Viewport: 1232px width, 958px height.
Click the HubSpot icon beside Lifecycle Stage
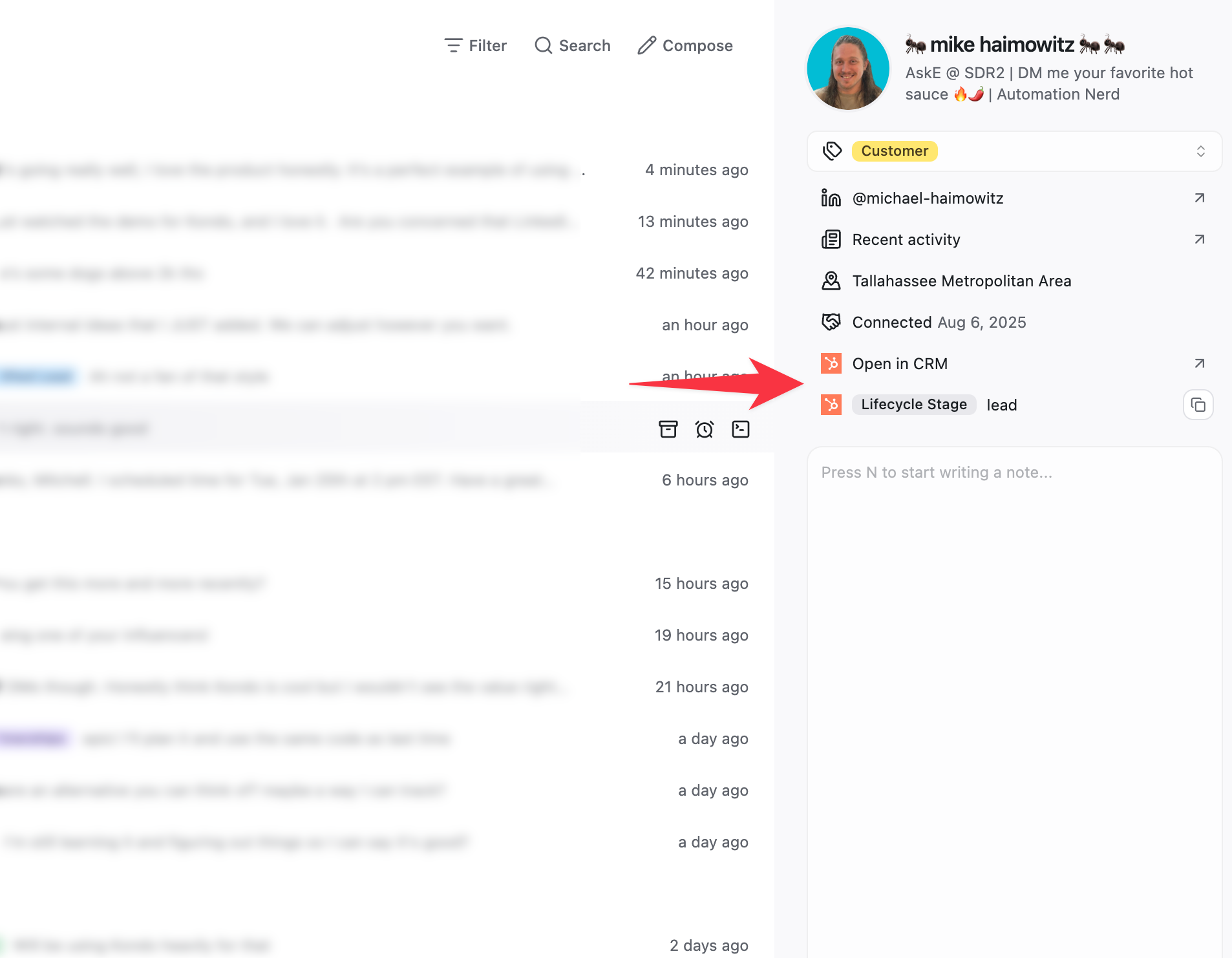(x=830, y=405)
